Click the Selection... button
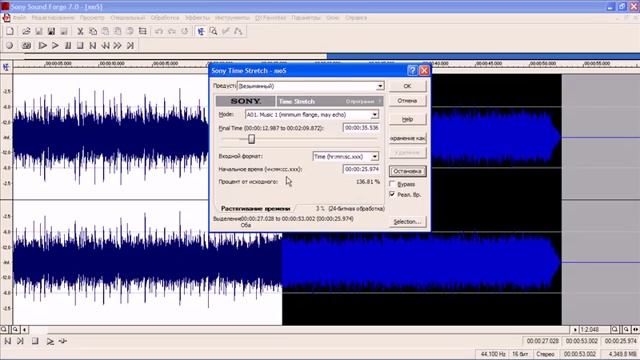This screenshot has height=360, width=640. 407,222
